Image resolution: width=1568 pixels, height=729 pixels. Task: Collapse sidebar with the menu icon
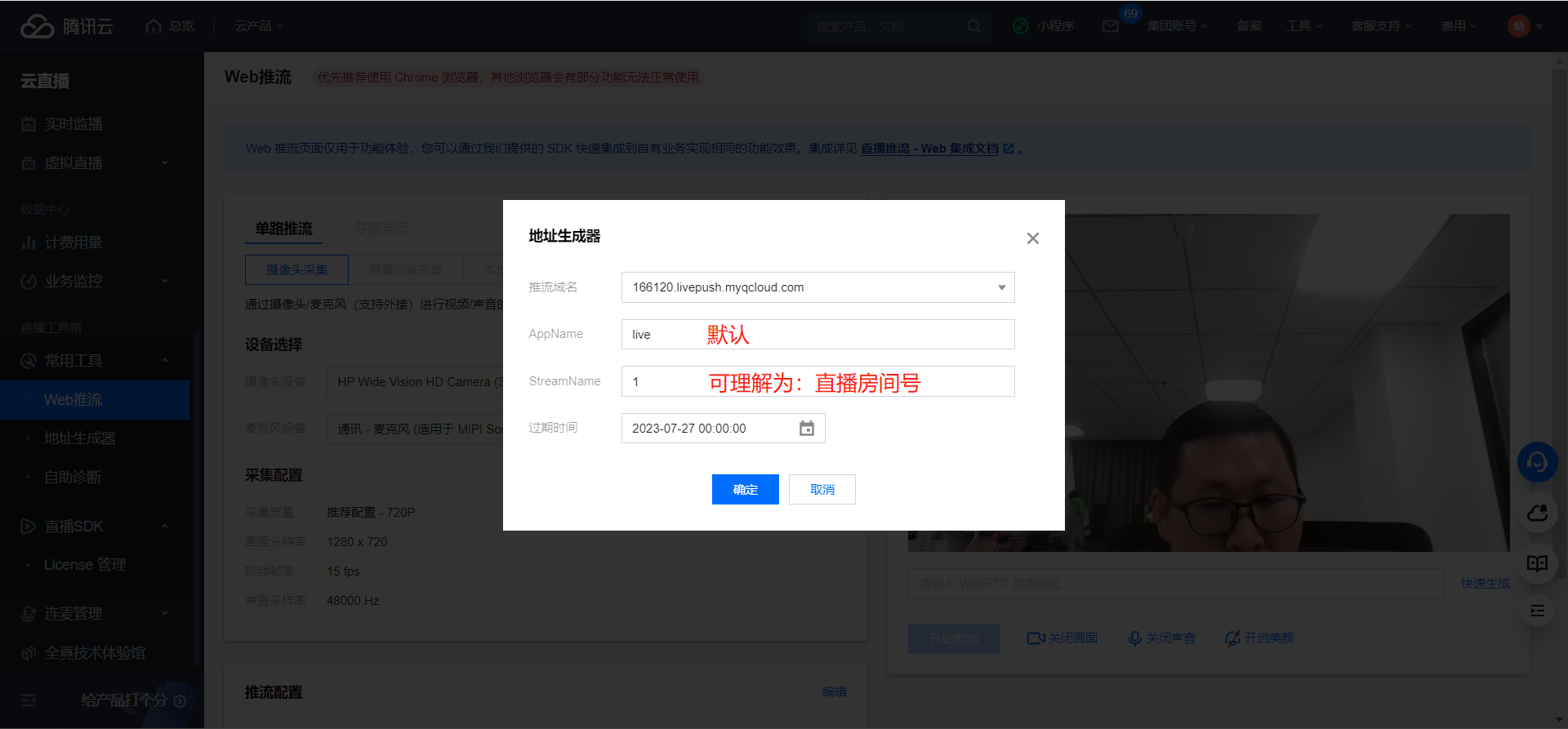point(29,700)
